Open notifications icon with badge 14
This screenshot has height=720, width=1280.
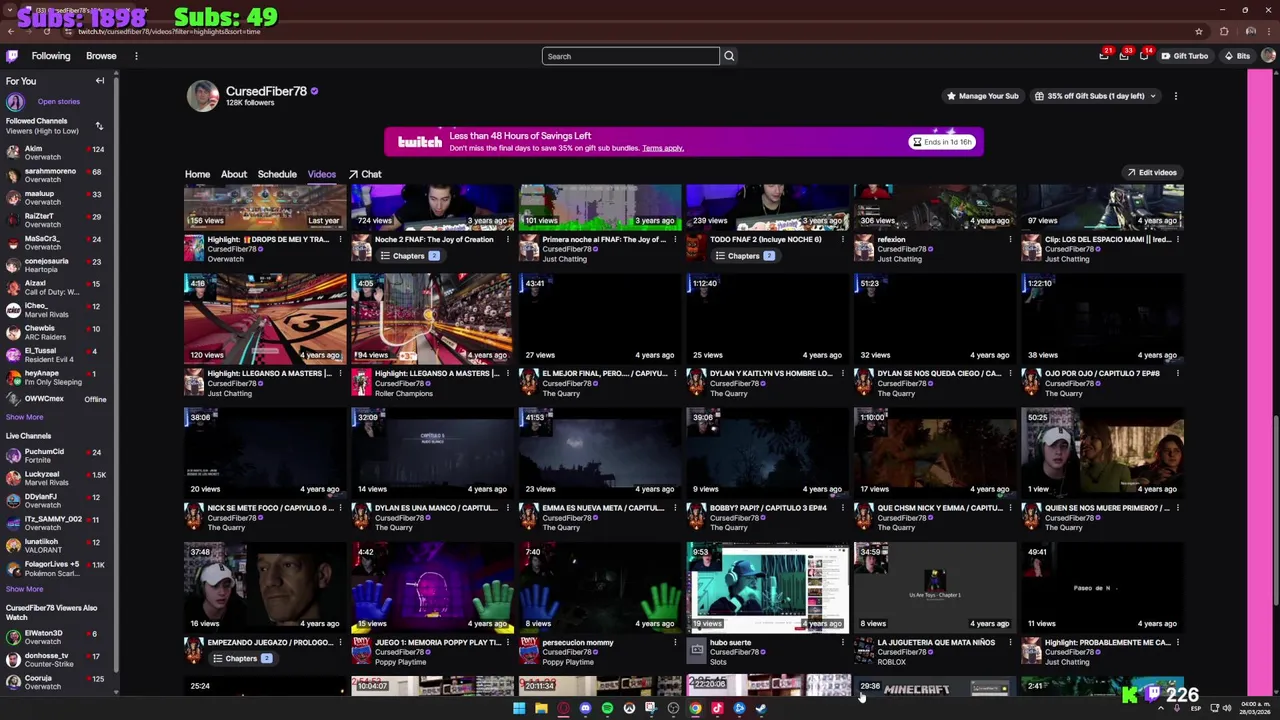tap(1144, 56)
